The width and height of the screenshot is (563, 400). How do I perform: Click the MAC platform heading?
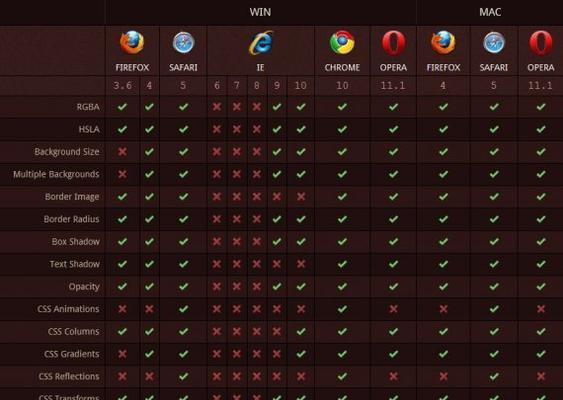coord(490,12)
